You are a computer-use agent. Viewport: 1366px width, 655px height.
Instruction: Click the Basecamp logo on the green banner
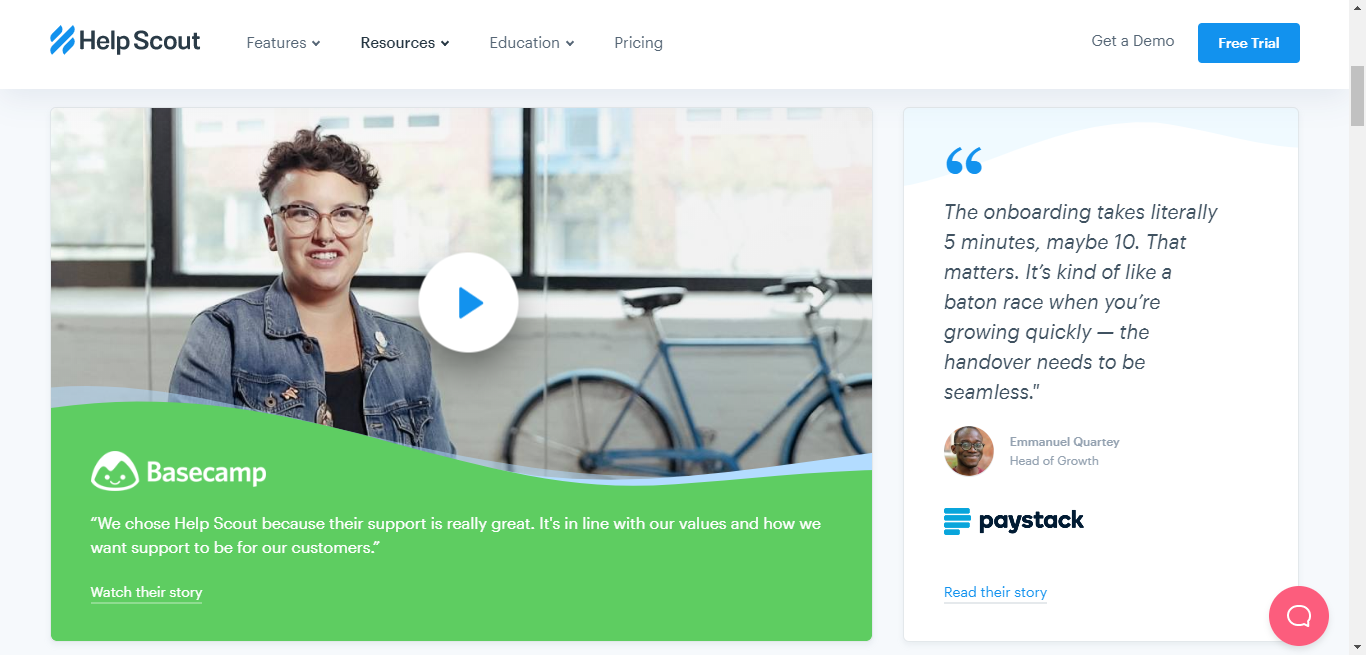tap(180, 470)
